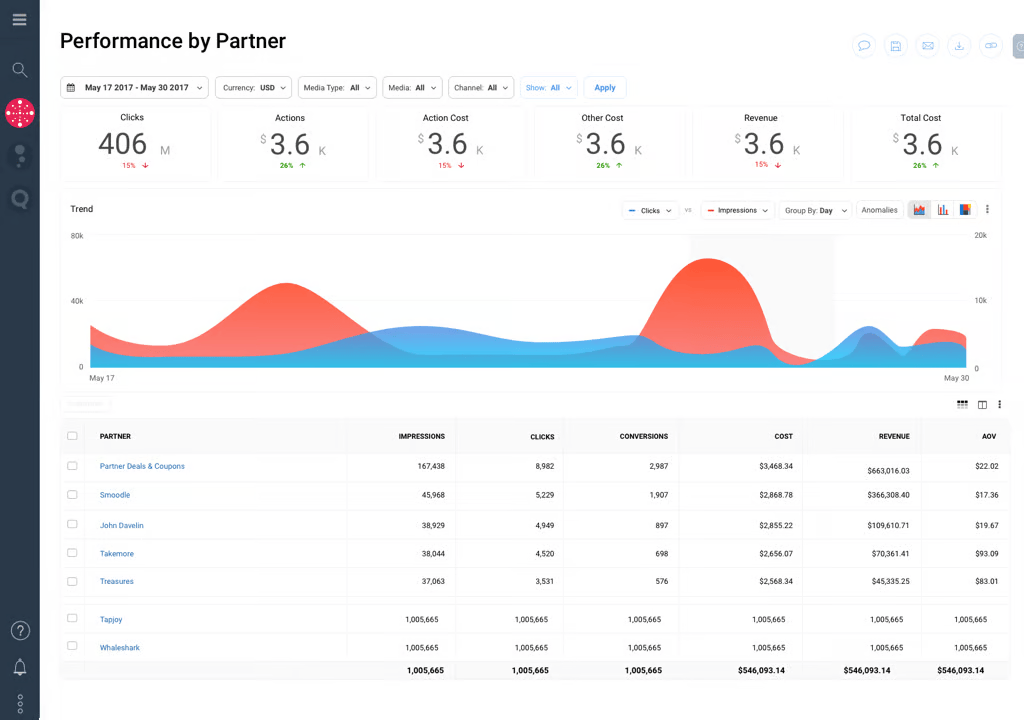The image size is (1024, 720).
Task: Open the Treasures partner link
Action: (116, 581)
